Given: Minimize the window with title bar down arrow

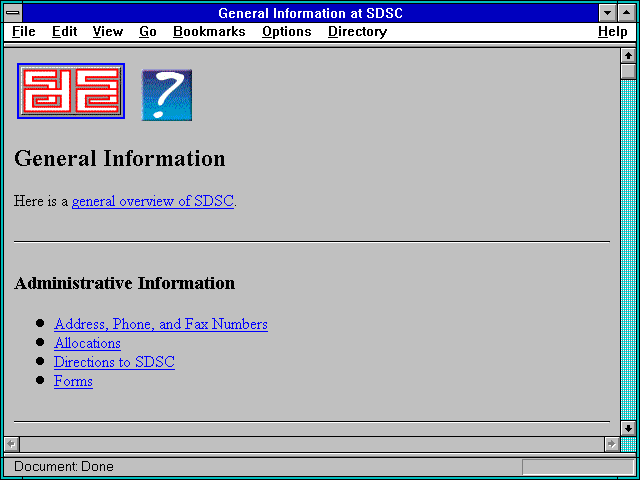Looking at the screenshot, I should 607,13.
